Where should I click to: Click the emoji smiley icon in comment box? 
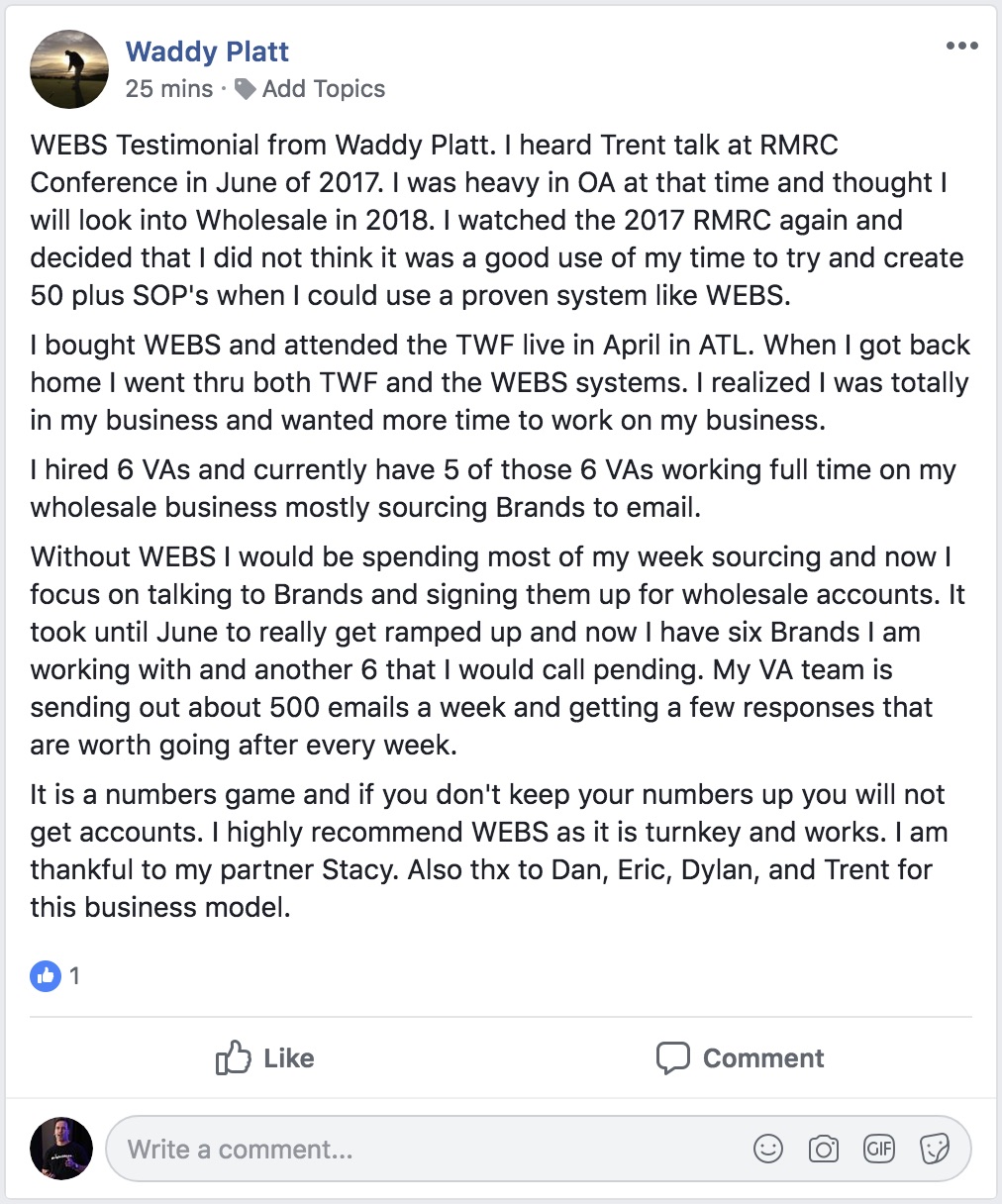[768, 1149]
